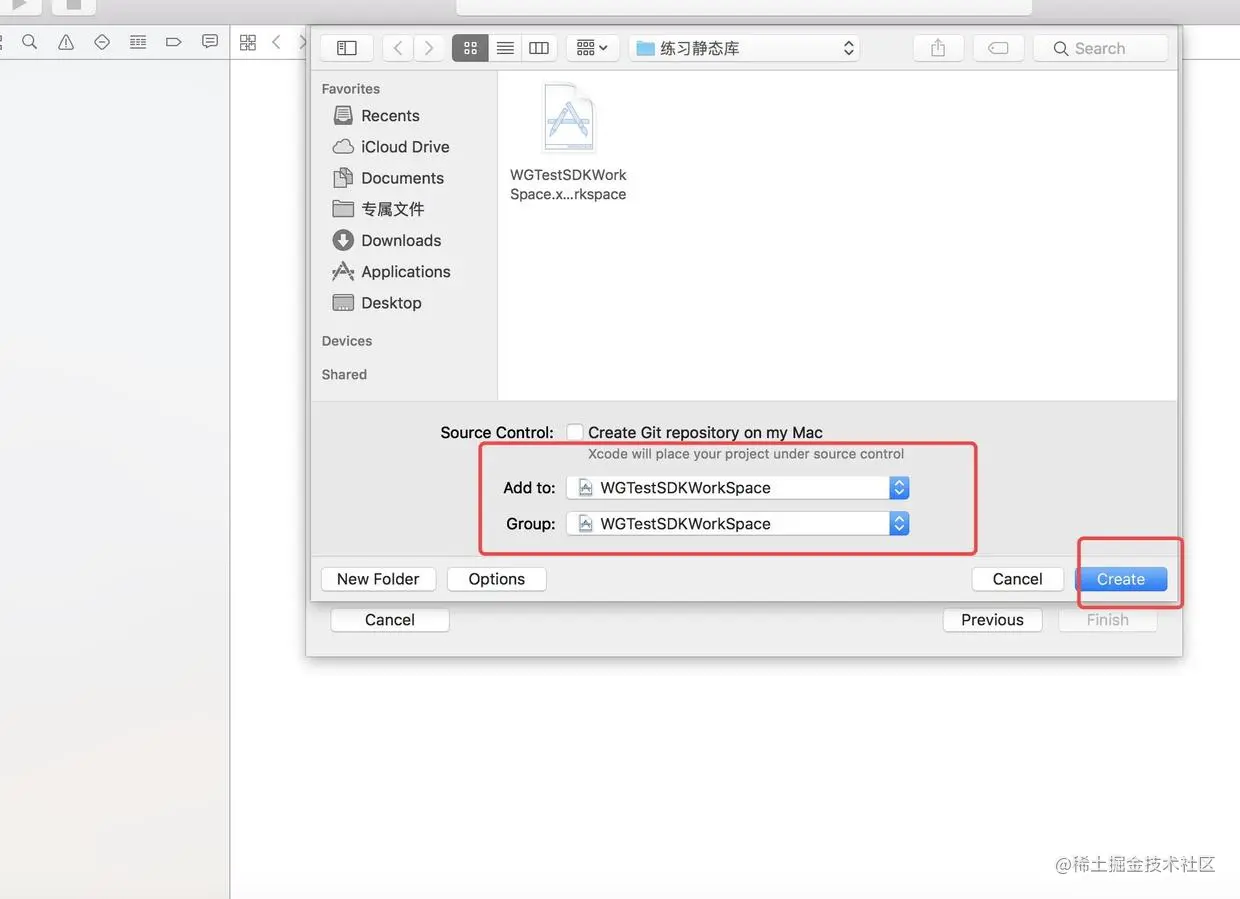This screenshot has height=899, width=1240.
Task: Click Cancel on the project assistant sheet
Action: (x=390, y=620)
